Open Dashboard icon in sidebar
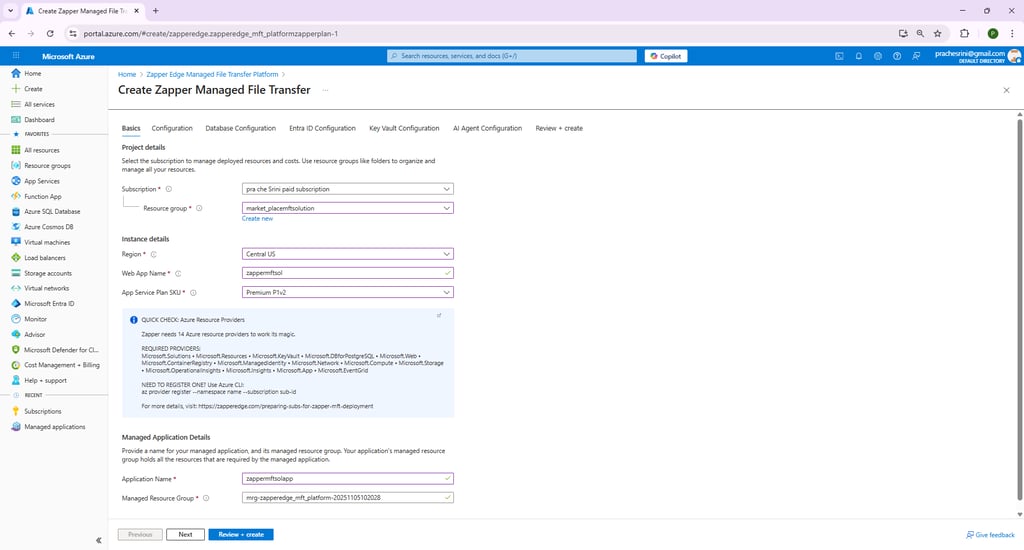The height and width of the screenshot is (550, 1024). click(x=16, y=120)
